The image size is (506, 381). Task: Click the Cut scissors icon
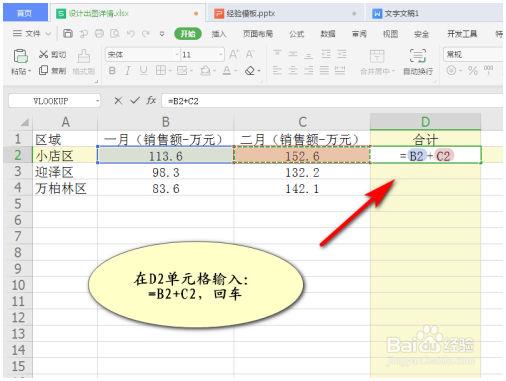[x=44, y=54]
